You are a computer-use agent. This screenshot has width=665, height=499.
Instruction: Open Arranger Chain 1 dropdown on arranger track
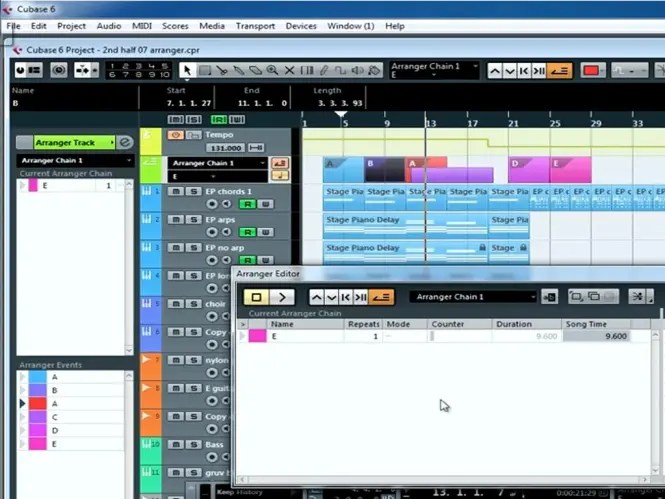point(218,163)
